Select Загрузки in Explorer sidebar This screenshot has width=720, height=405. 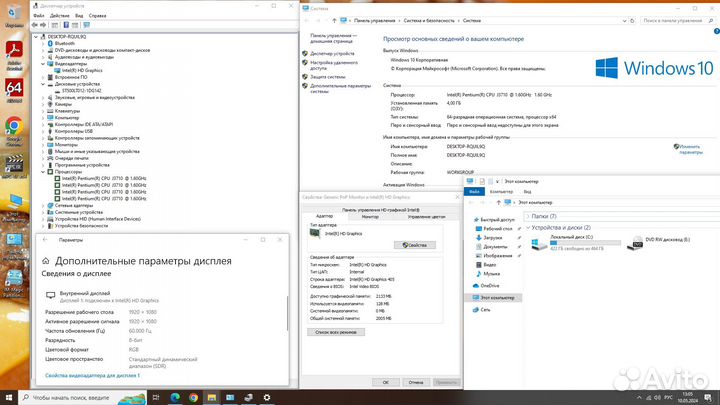(x=493, y=238)
